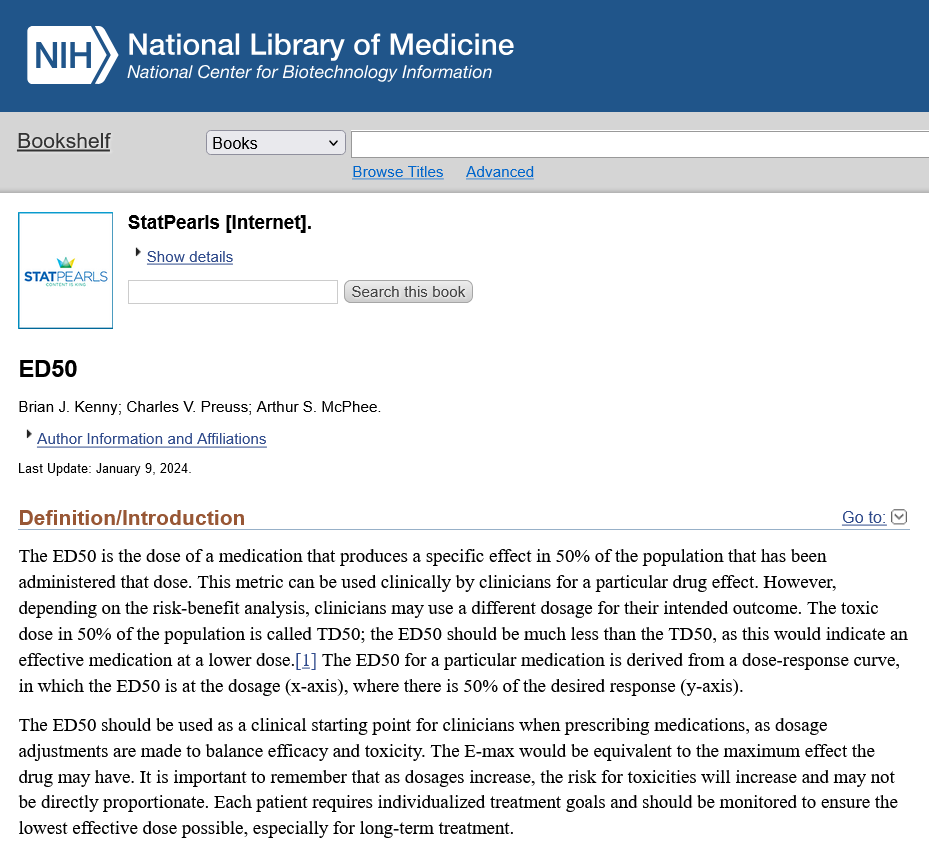Image resolution: width=929 pixels, height=856 pixels.
Task: Click the Definition/Introduction heading
Action: (x=132, y=518)
